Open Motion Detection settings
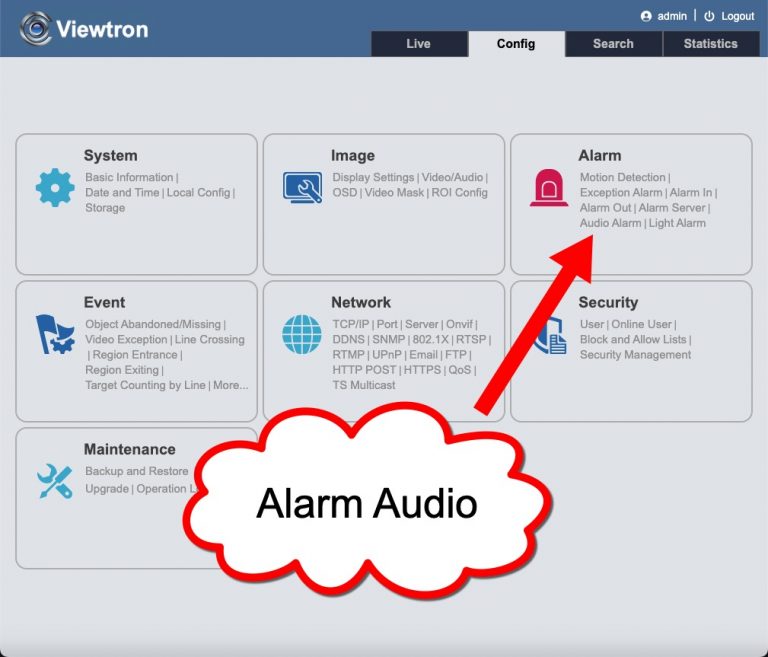 [x=622, y=178]
